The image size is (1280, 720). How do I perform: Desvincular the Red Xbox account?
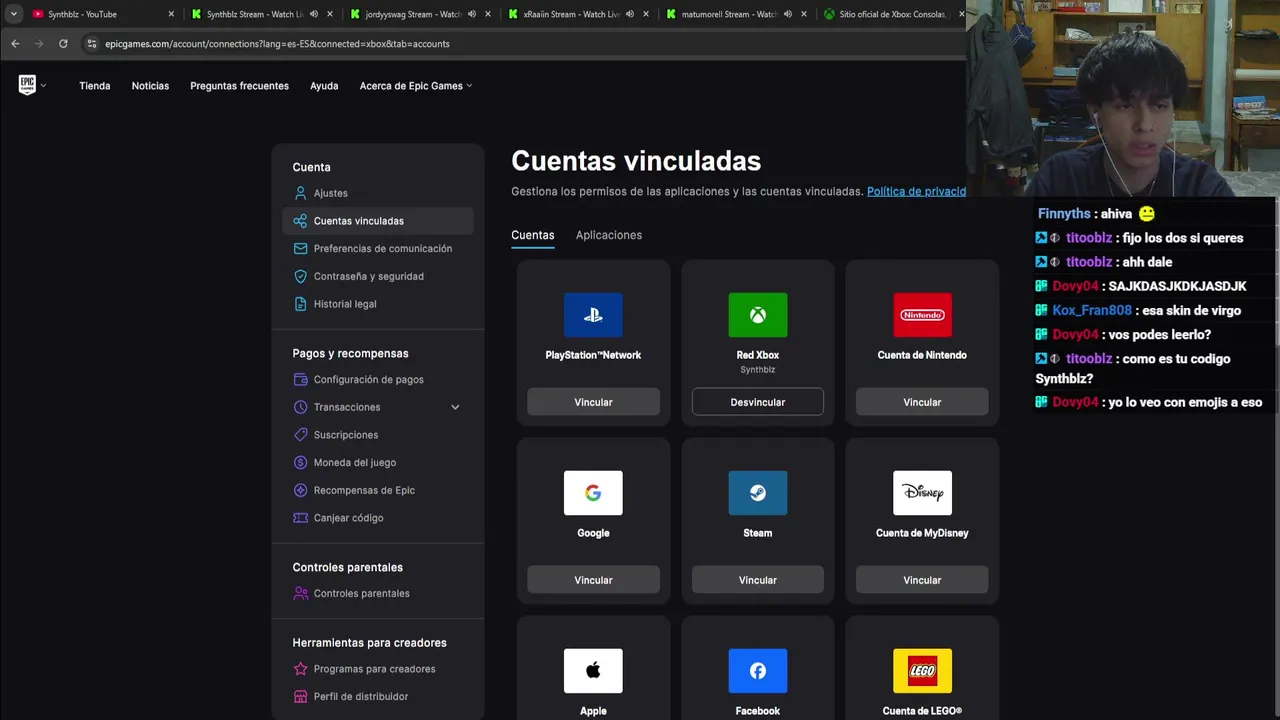[758, 402]
